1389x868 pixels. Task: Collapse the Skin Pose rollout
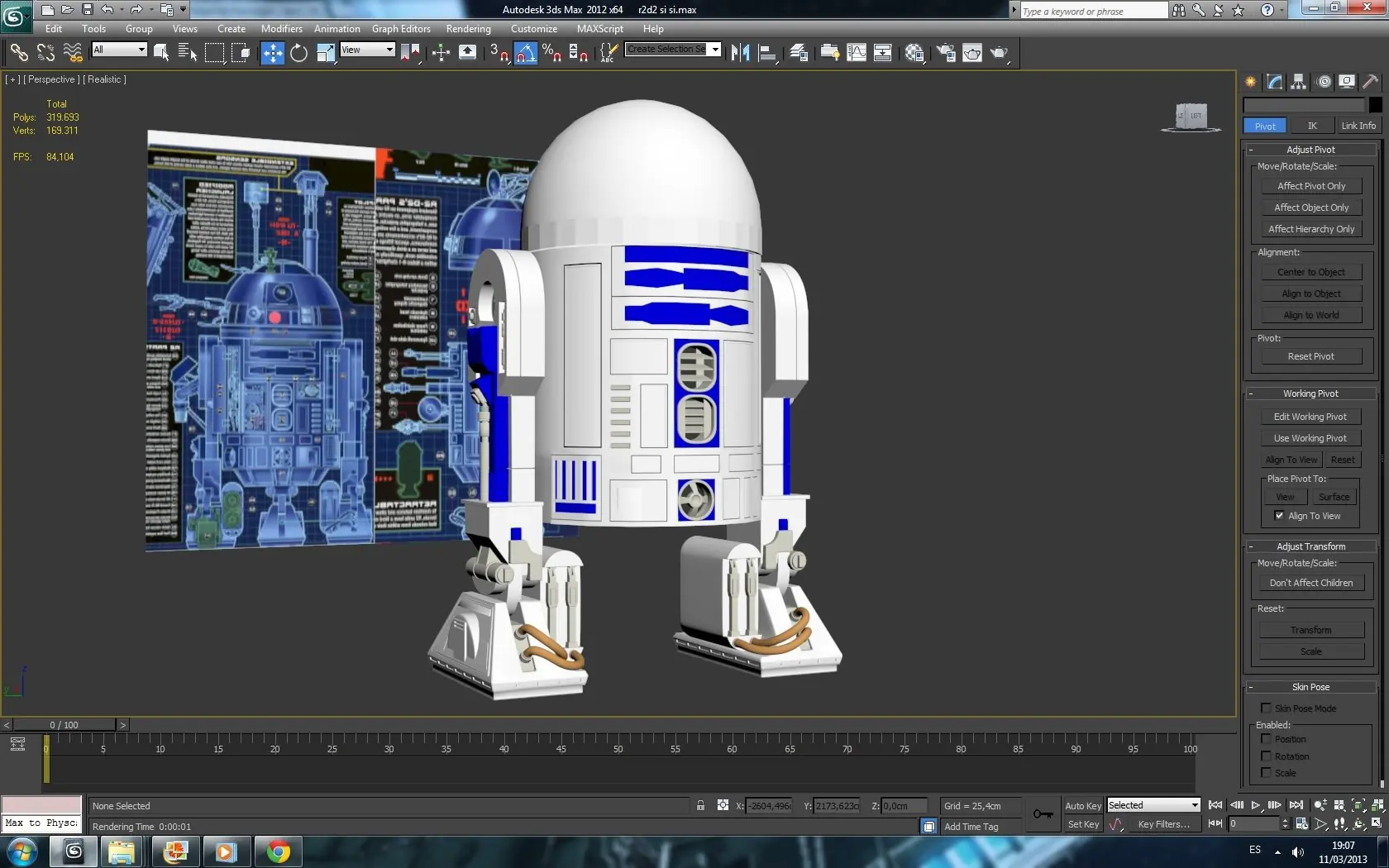(1310, 687)
